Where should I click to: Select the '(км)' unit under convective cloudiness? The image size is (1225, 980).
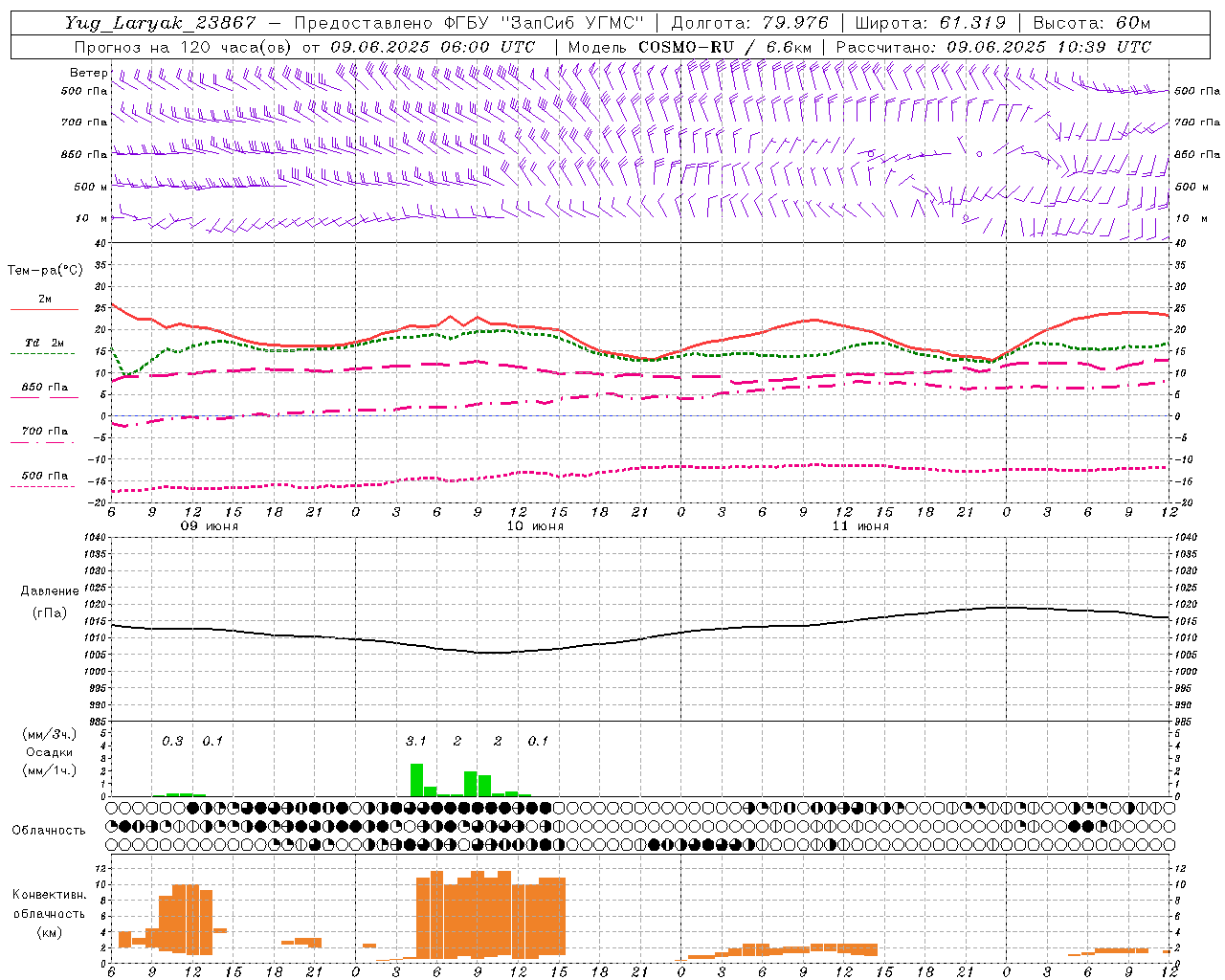pyautogui.click(x=49, y=932)
